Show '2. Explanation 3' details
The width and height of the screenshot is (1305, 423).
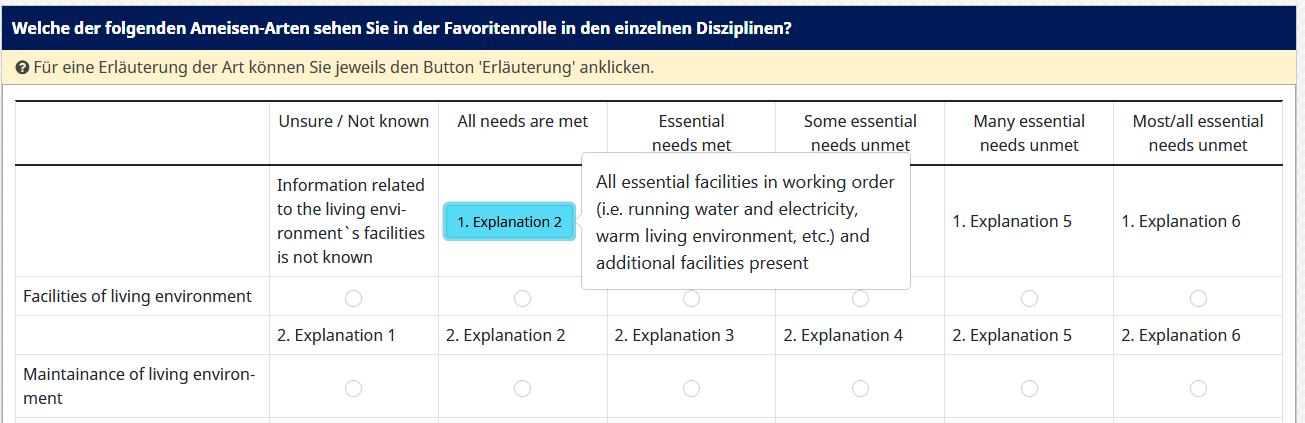point(674,335)
